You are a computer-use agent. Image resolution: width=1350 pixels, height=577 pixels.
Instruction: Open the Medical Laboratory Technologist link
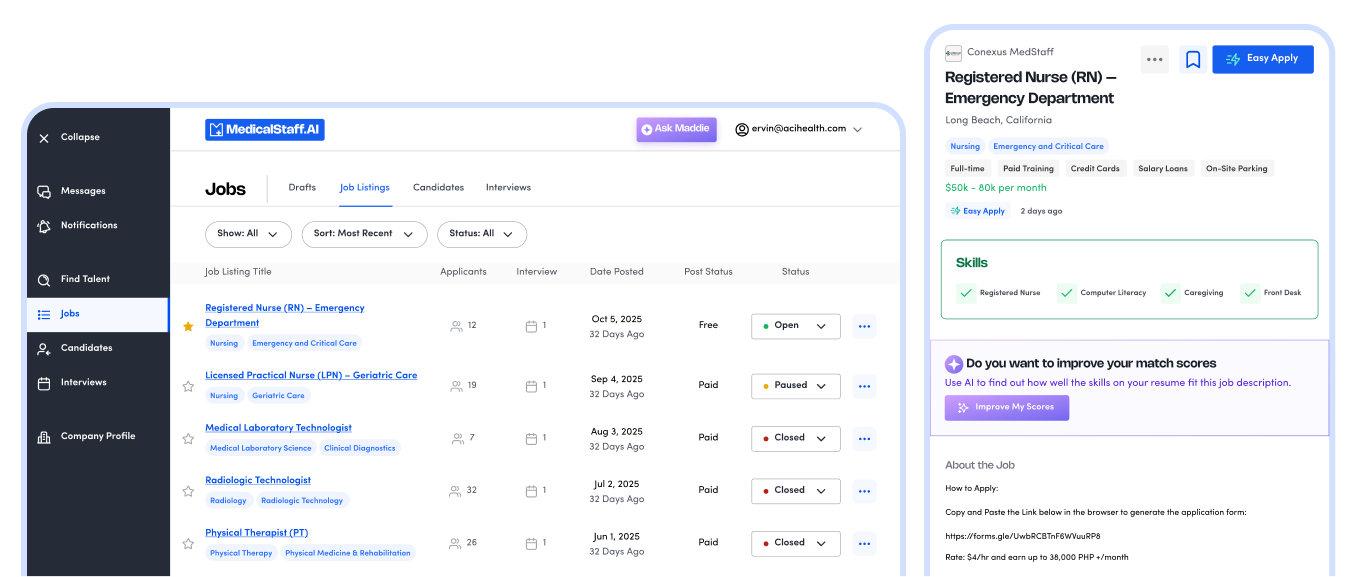pyautogui.click(x=278, y=428)
